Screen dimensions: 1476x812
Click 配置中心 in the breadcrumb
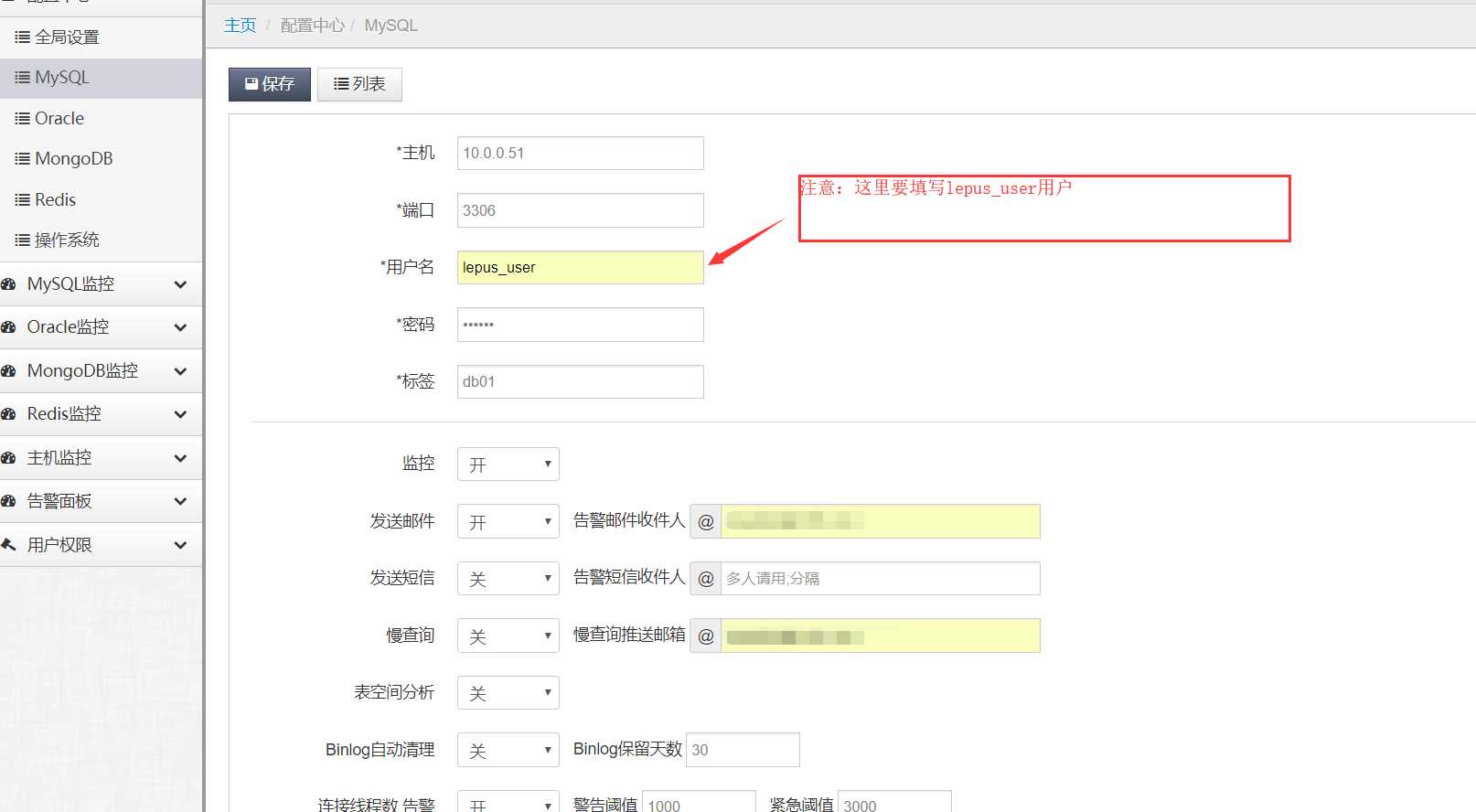pyautogui.click(x=313, y=26)
